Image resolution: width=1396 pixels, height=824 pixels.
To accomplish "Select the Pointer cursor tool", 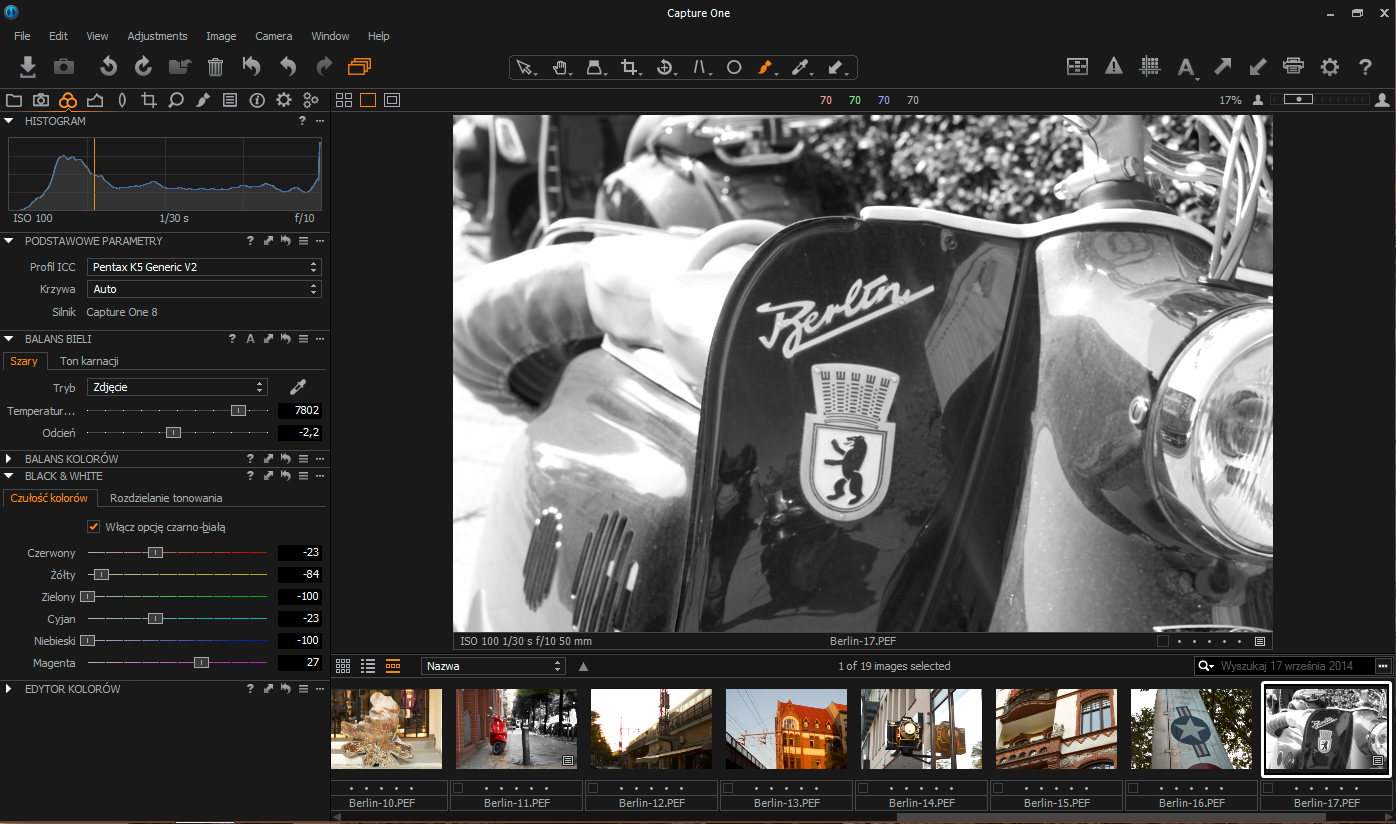I will click(x=525, y=67).
